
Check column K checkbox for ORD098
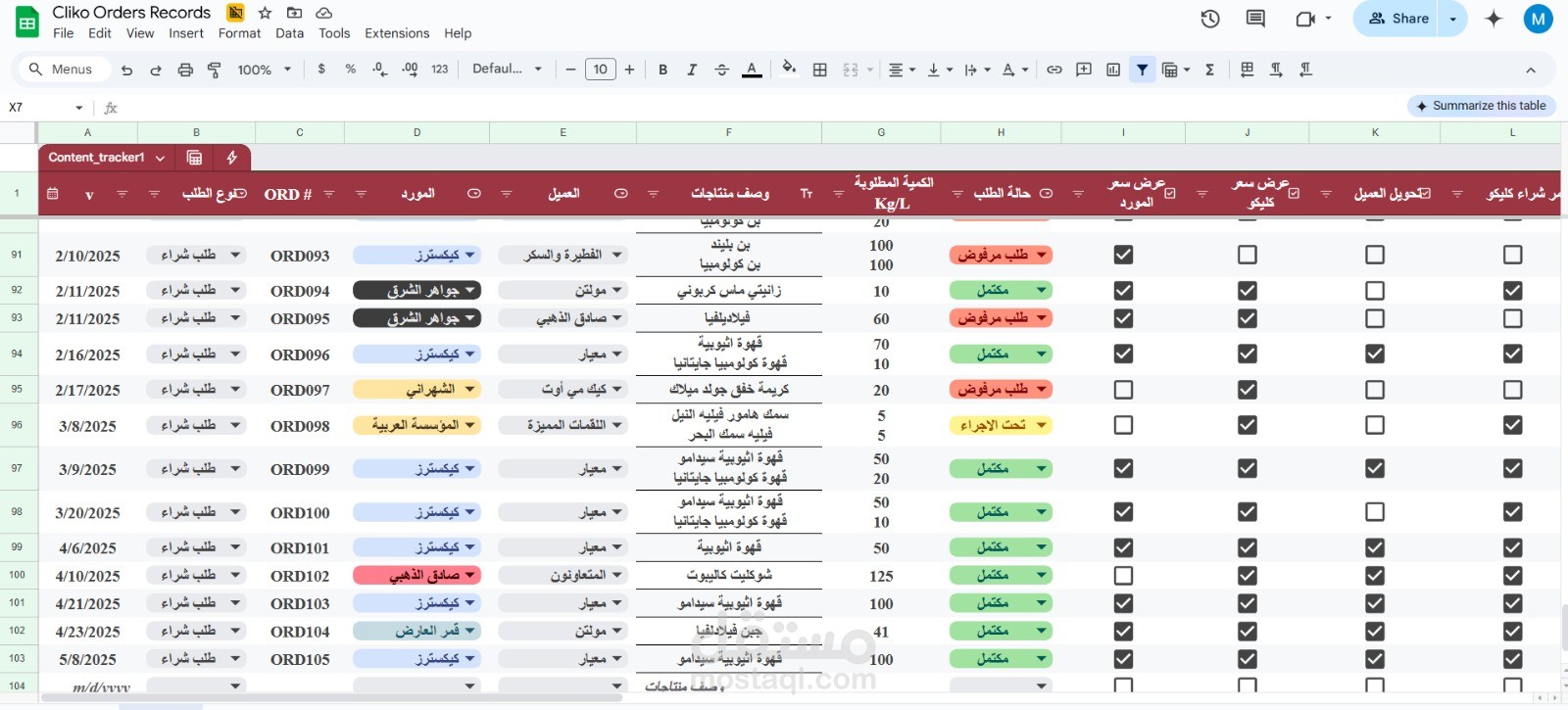click(x=1375, y=425)
